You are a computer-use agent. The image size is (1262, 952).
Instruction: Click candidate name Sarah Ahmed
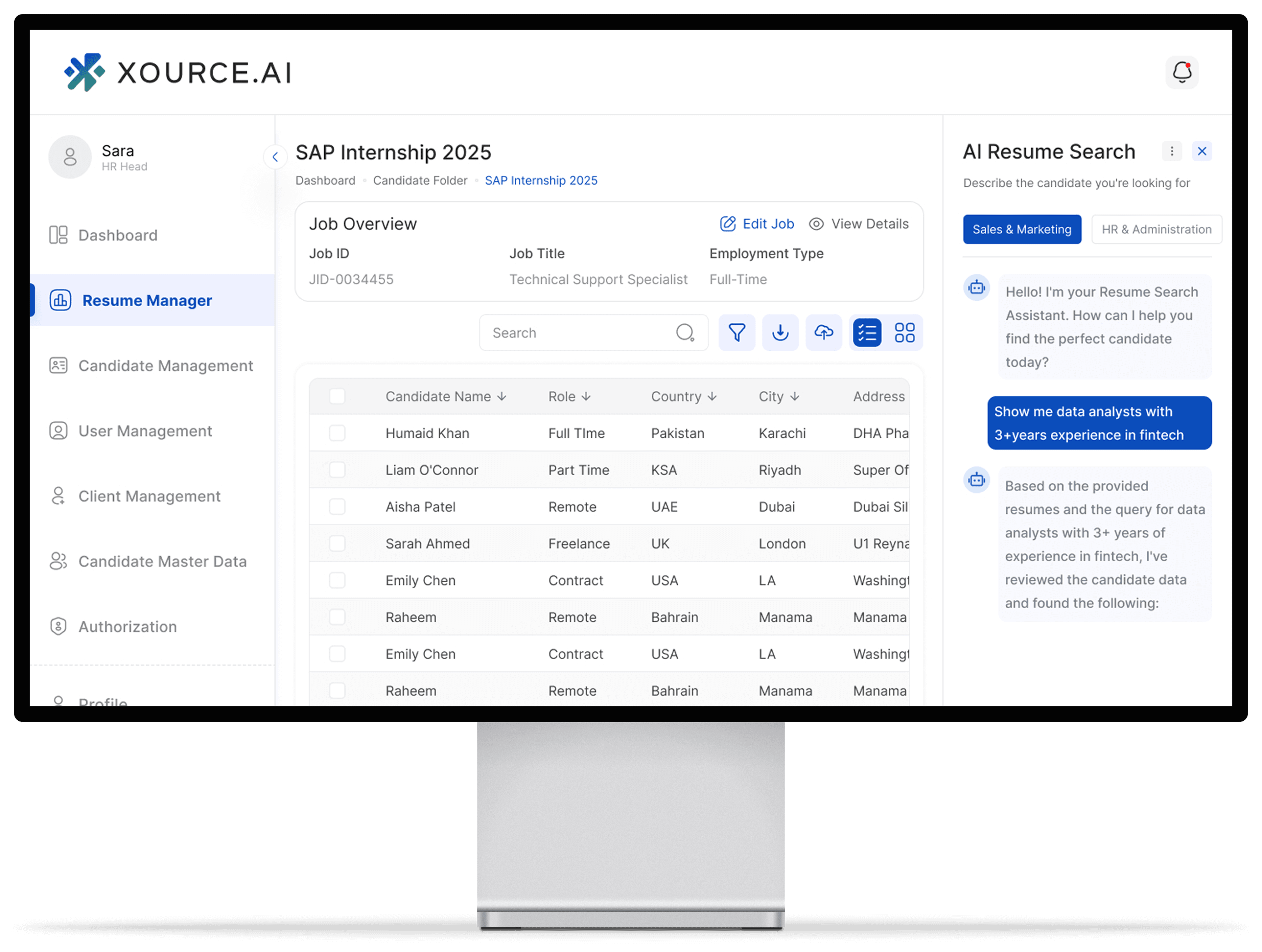428,544
